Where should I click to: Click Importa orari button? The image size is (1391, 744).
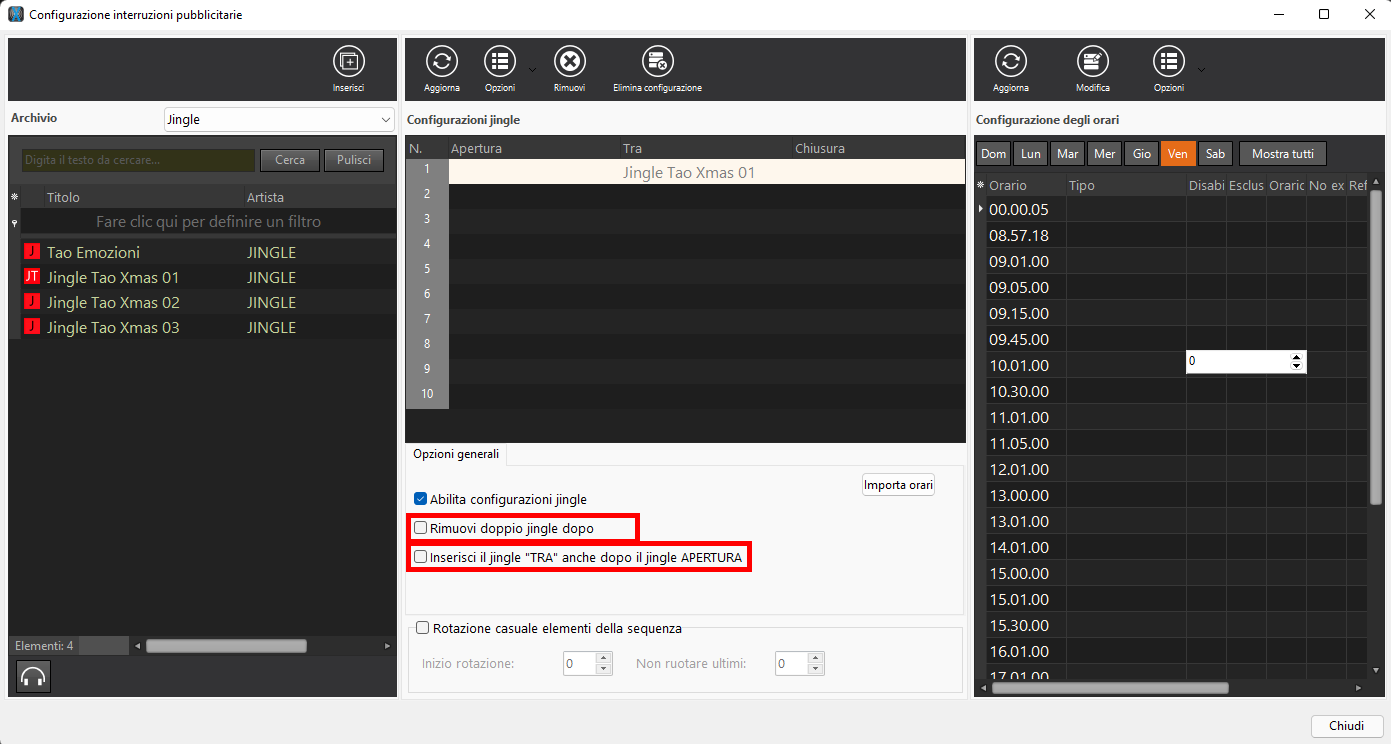(899, 485)
